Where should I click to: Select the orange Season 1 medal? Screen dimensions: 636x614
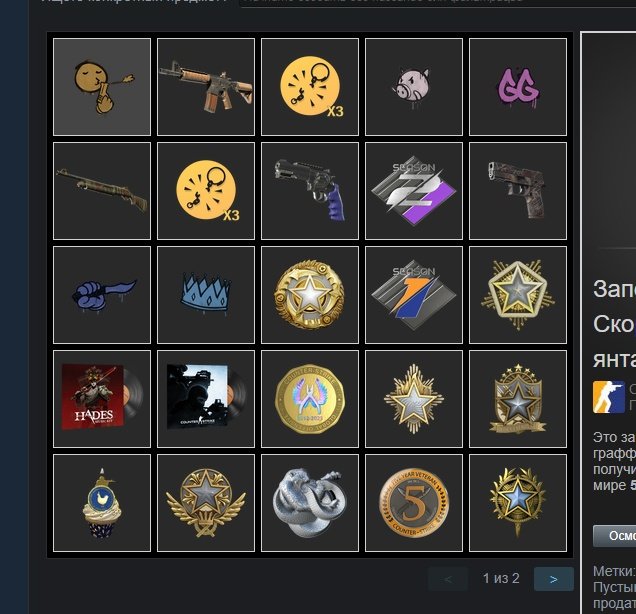point(414,295)
